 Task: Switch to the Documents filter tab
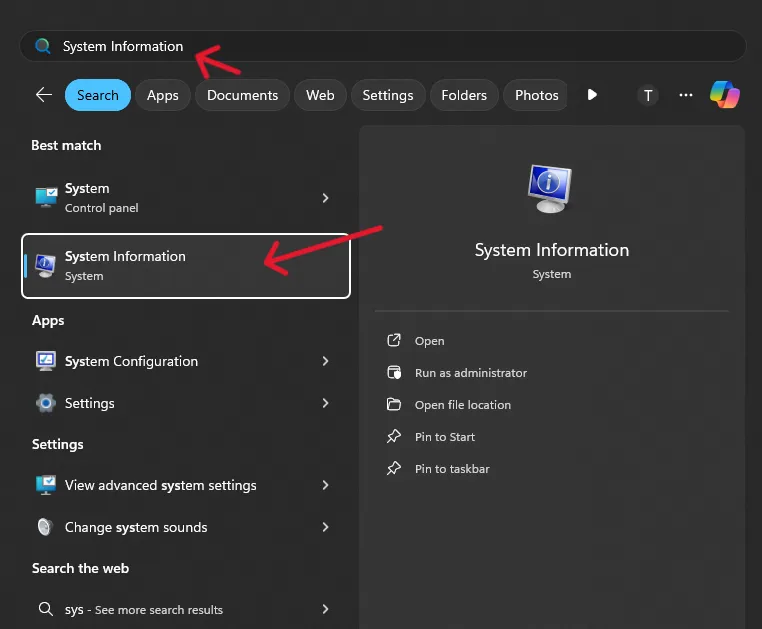[x=242, y=95]
